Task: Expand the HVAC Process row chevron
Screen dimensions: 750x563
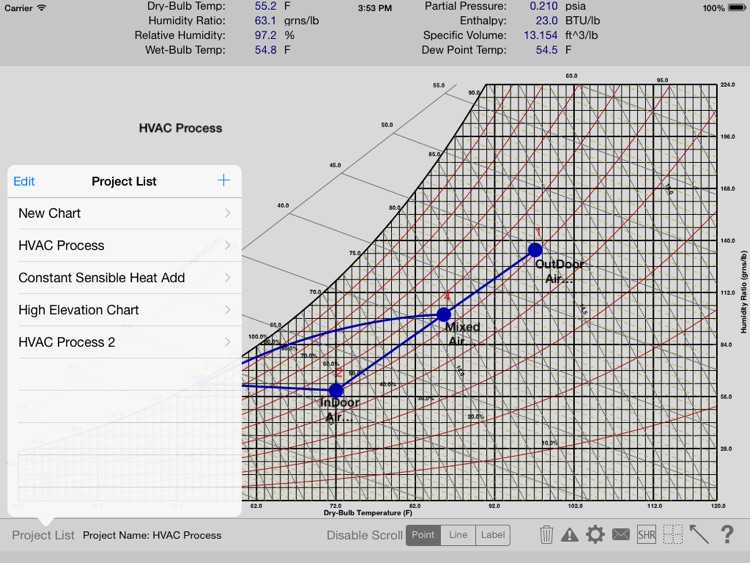Action: (x=228, y=245)
